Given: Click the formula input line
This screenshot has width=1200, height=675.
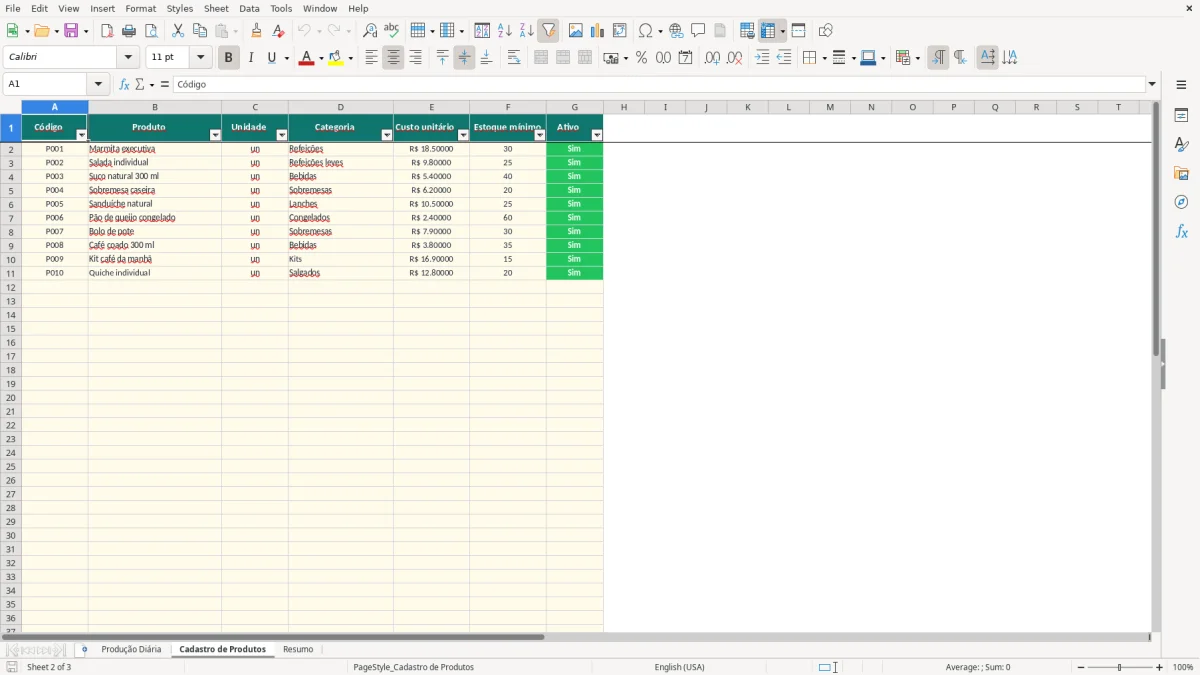Looking at the screenshot, I should point(659,85).
